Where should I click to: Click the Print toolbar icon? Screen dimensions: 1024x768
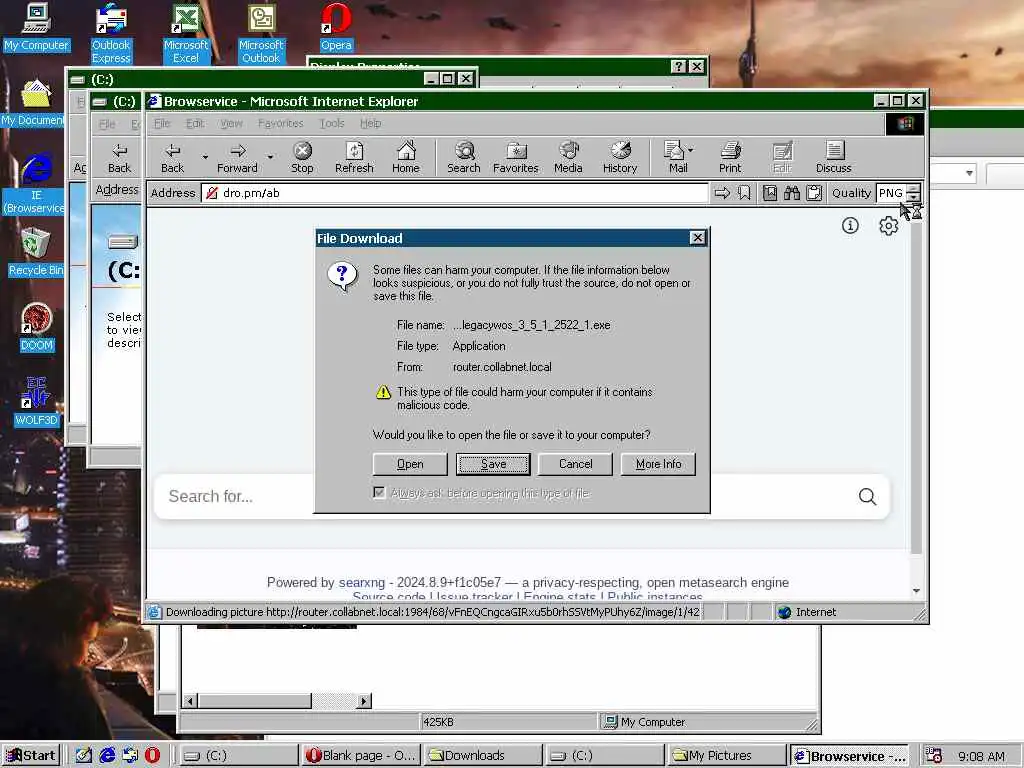(x=730, y=157)
